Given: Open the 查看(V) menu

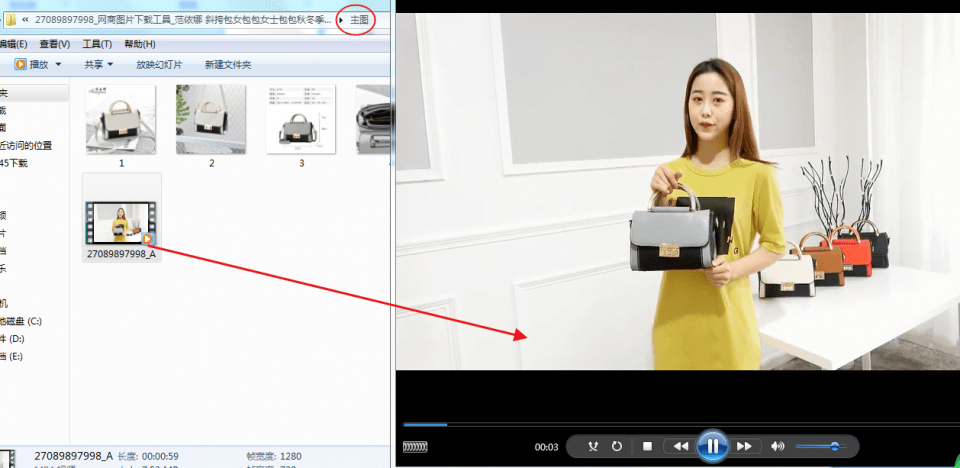Looking at the screenshot, I should click(x=54, y=44).
